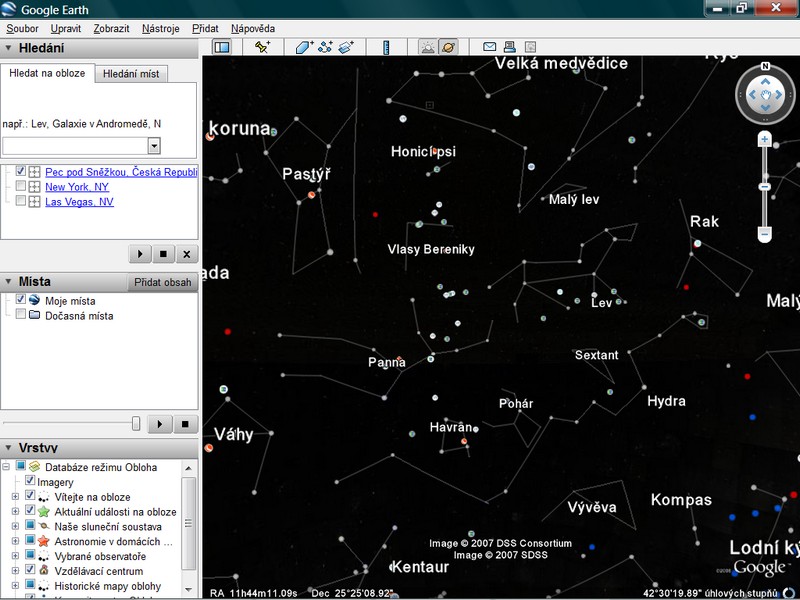Click the zoom slider handle
The height and width of the screenshot is (600, 800).
pyautogui.click(x=764, y=187)
